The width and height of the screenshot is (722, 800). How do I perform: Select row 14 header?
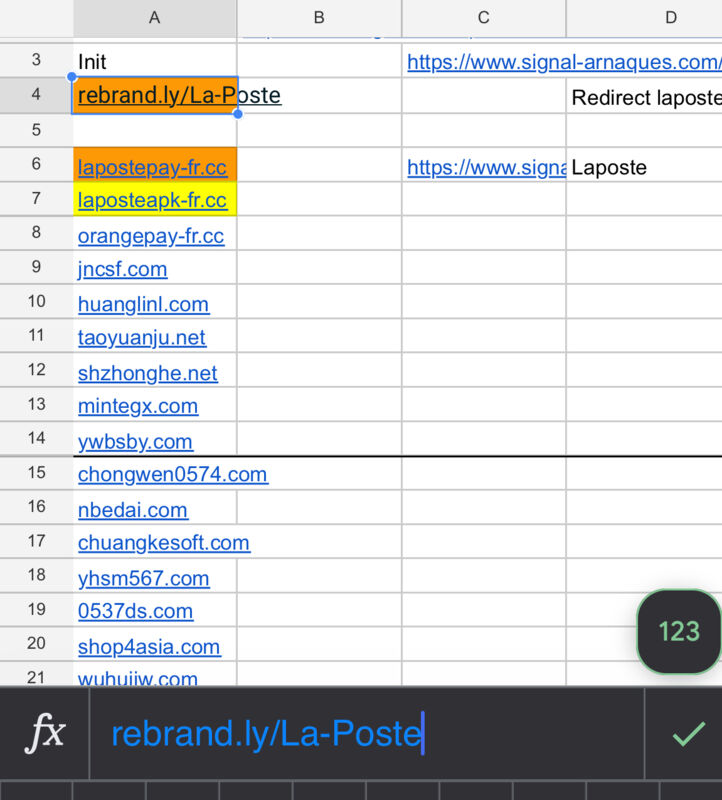click(36, 438)
